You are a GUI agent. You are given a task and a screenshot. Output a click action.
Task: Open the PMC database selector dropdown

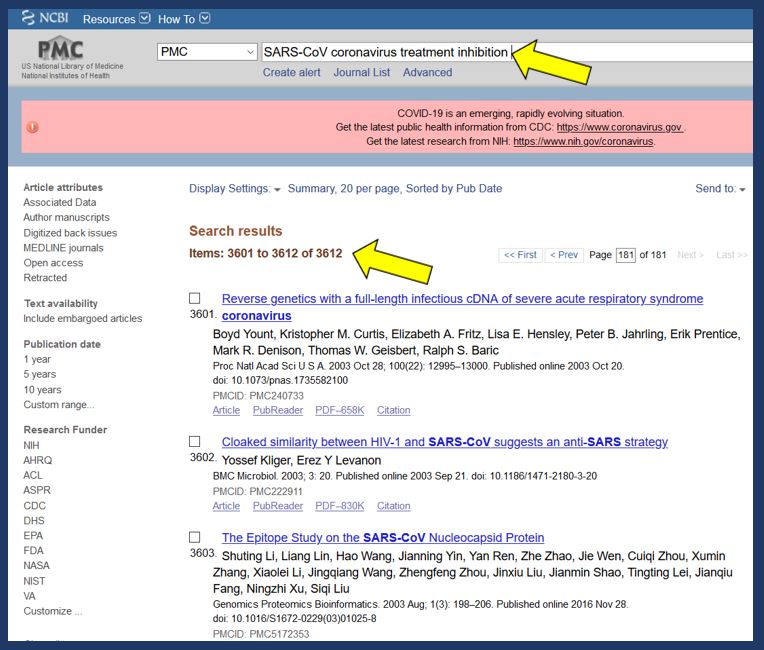207,52
